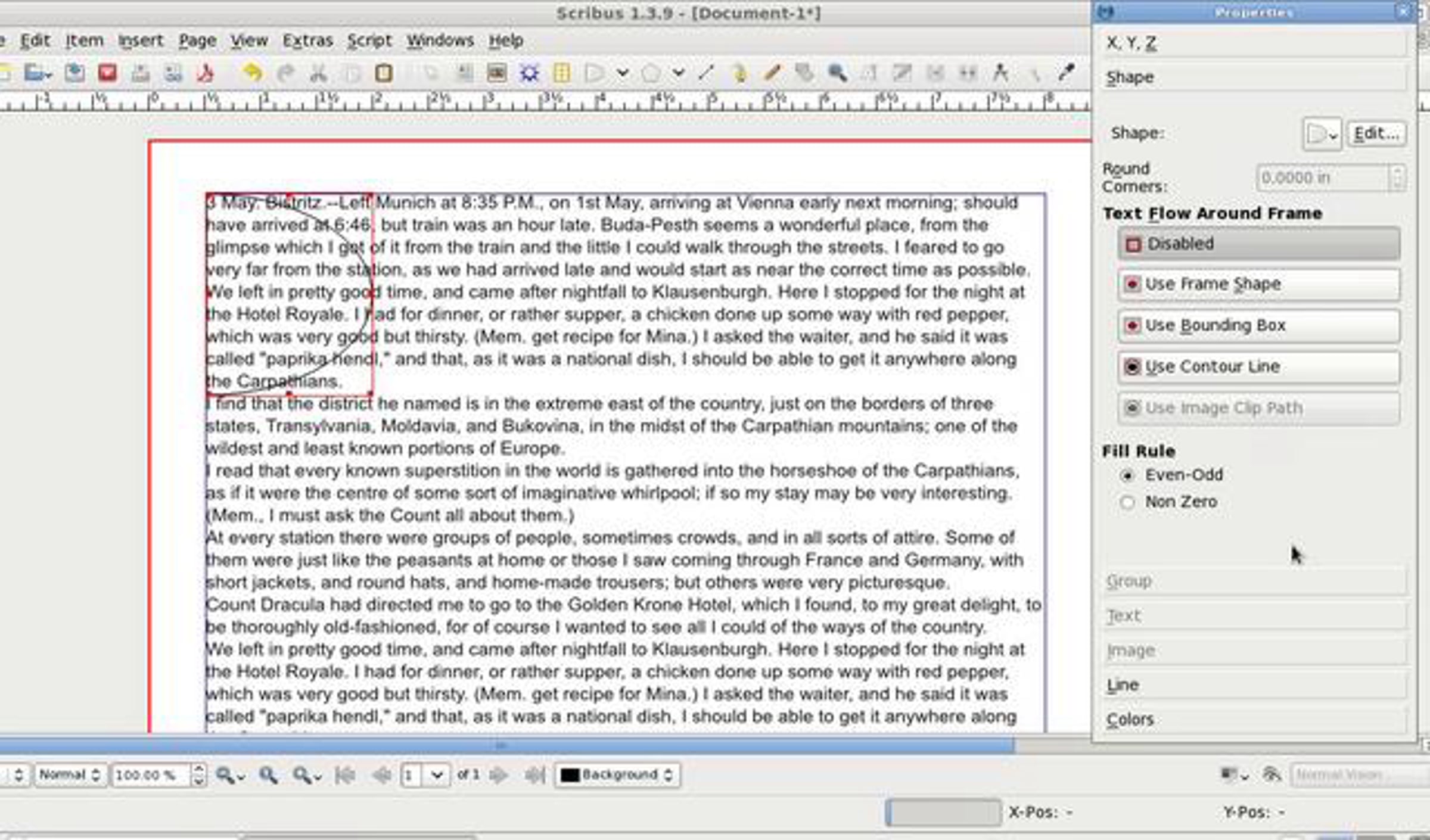Image resolution: width=1430 pixels, height=840 pixels.
Task: Open the Background layer dropdown
Action: (617, 775)
